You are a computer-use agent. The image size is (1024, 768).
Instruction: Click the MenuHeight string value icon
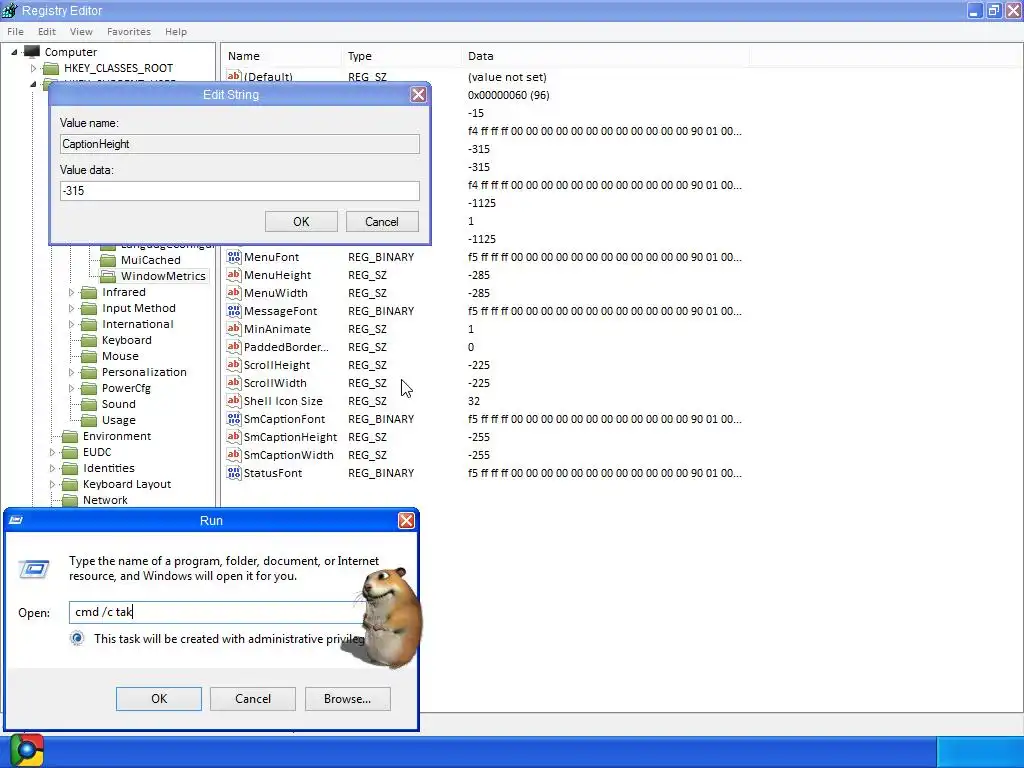point(234,275)
